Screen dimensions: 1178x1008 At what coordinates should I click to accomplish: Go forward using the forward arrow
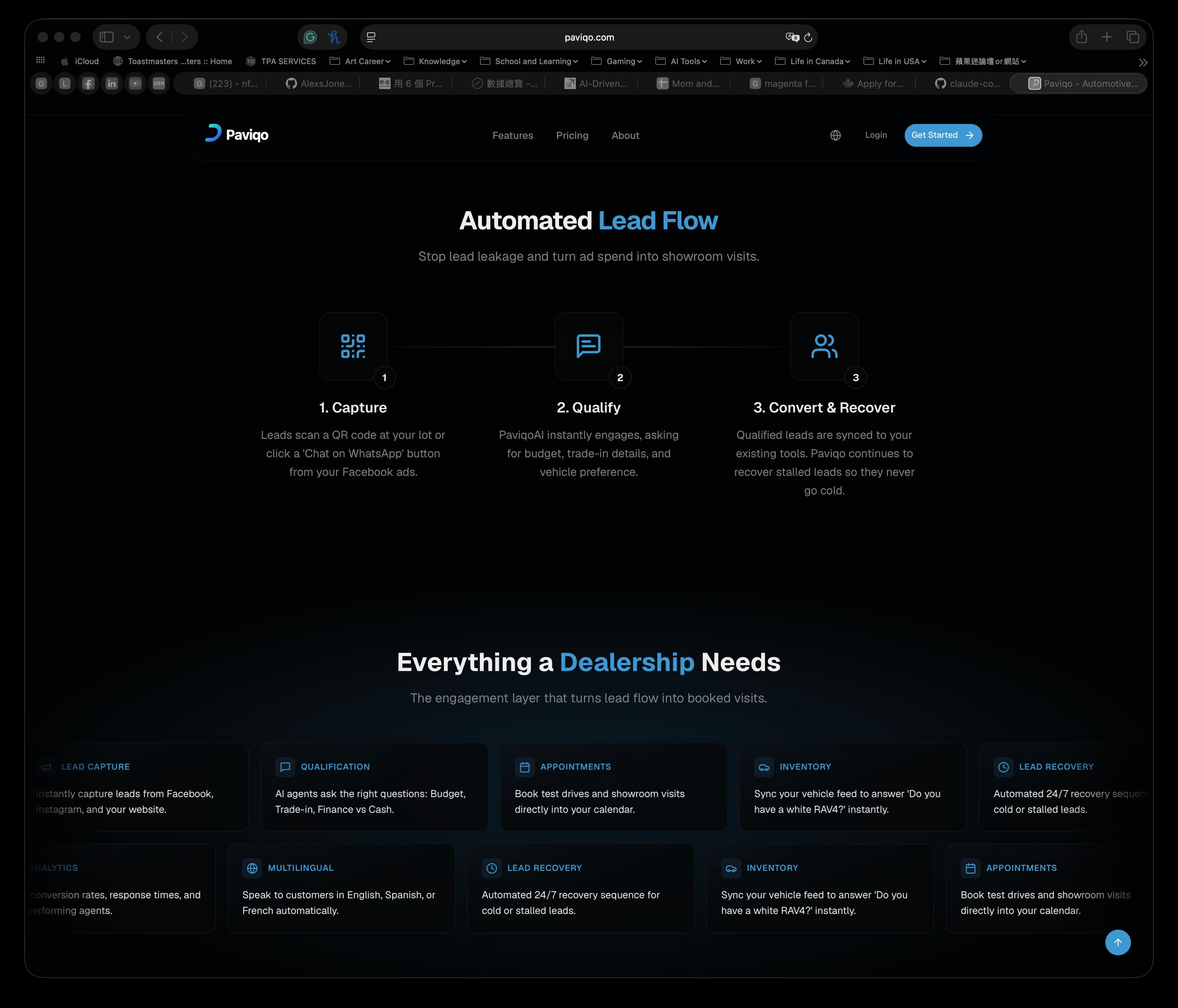(185, 37)
